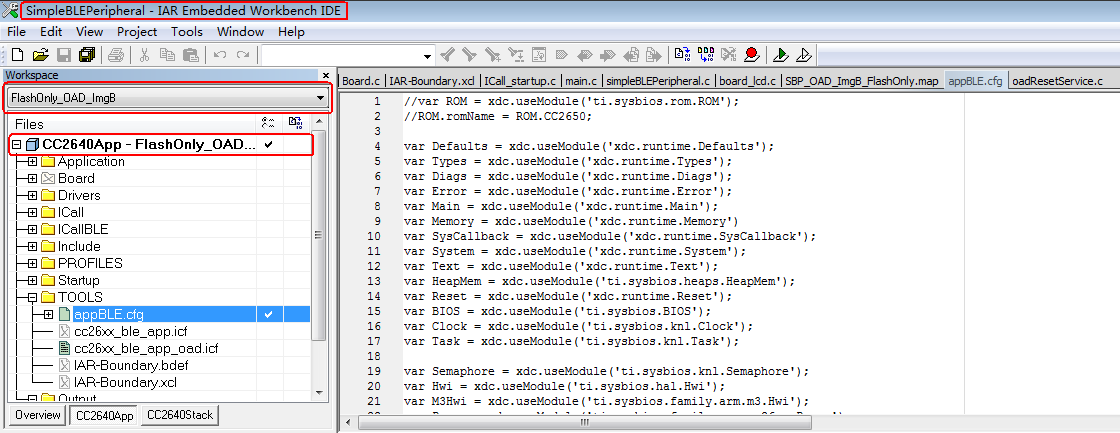The height and width of the screenshot is (433, 1120).
Task: Click the Navigate Backward icon
Action: [631, 55]
